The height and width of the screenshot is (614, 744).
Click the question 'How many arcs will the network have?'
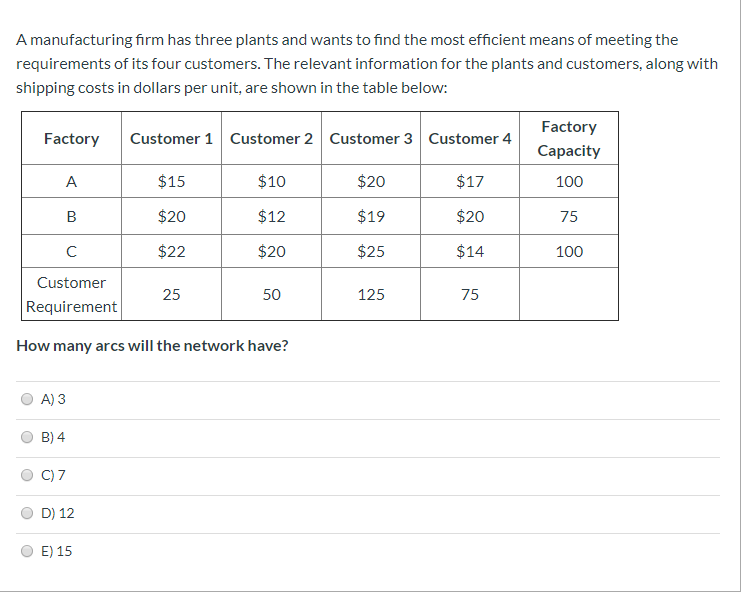152,346
